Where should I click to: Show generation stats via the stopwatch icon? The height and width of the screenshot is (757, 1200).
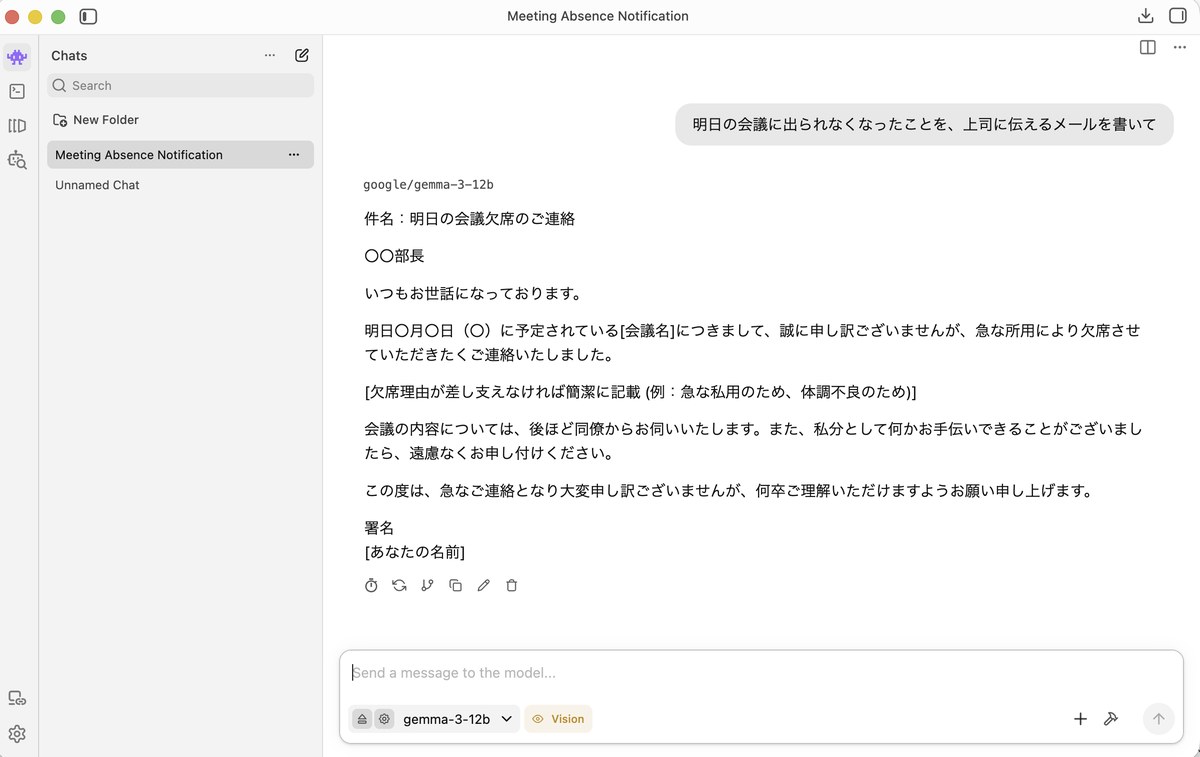371,585
